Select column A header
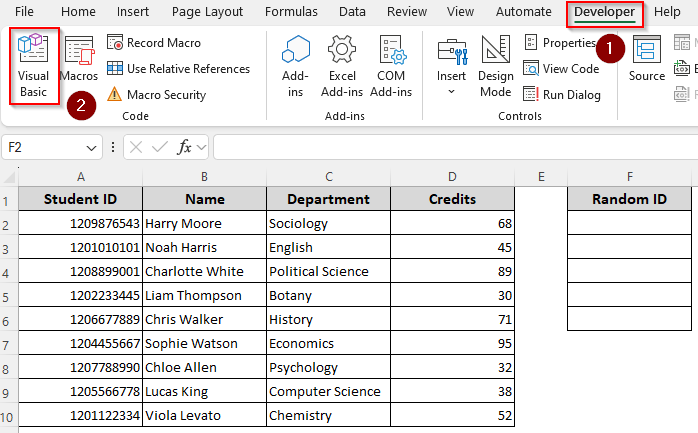Screen dimensions: 698x433 [81, 177]
